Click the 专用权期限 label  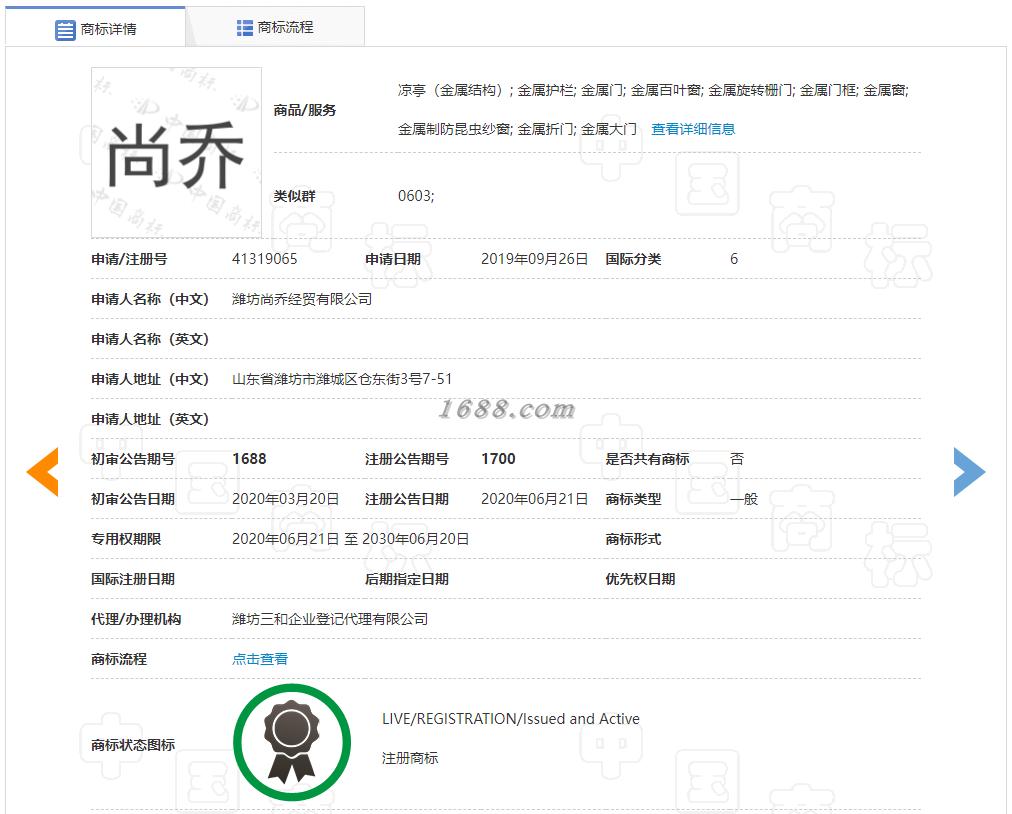[x=126, y=539]
